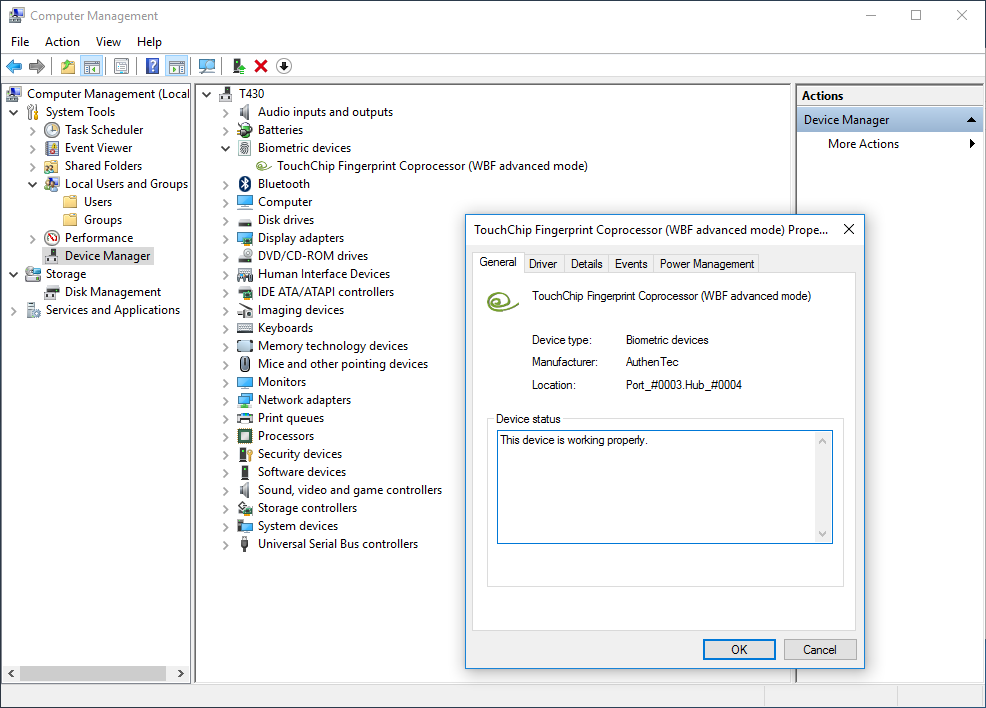Select Device Manager in the console tree

point(108,256)
